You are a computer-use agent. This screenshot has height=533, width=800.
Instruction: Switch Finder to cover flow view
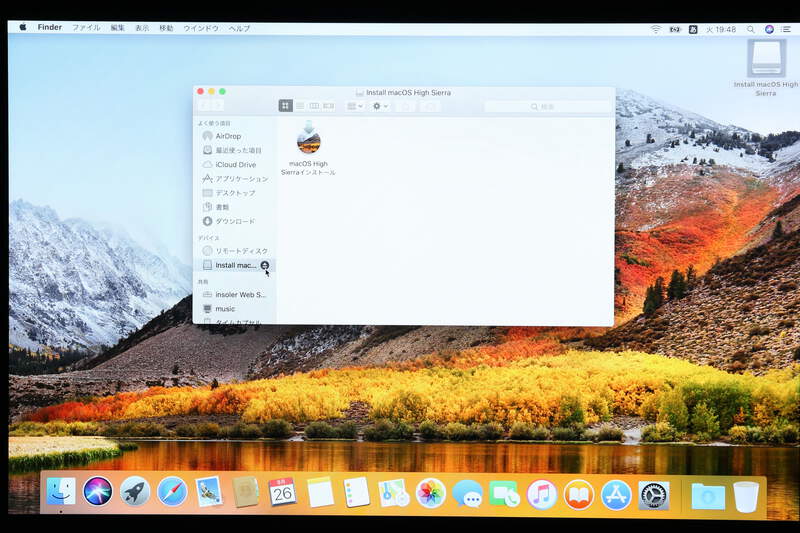tap(329, 106)
